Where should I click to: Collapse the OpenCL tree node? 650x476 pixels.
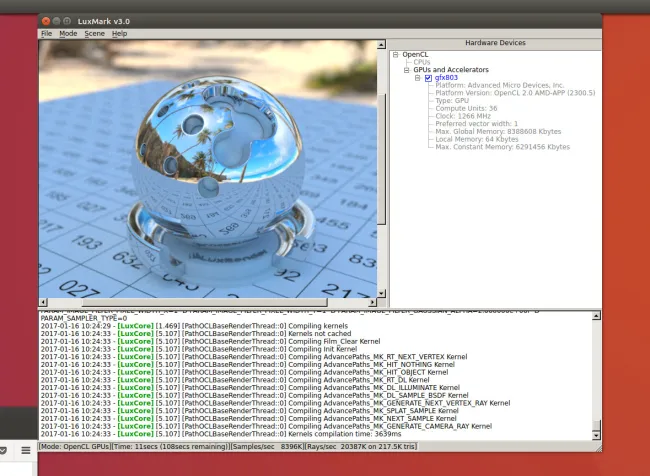coord(396,54)
